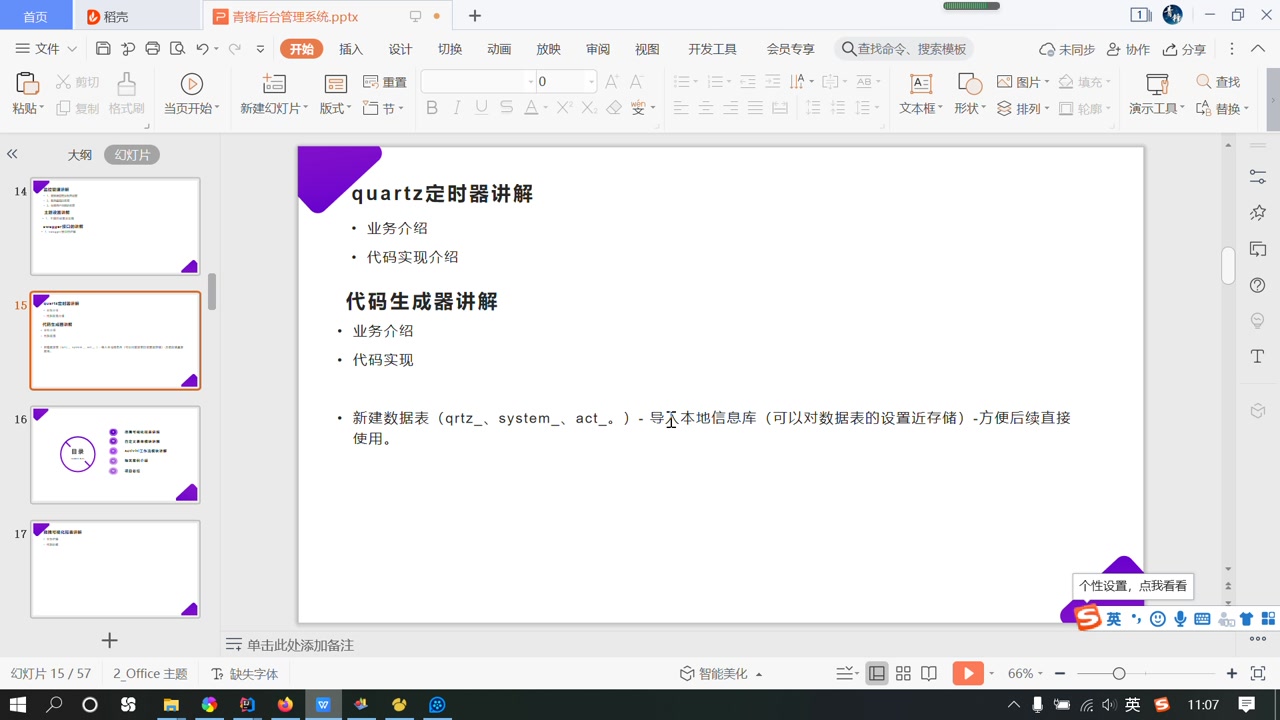The image size is (1280, 720).
Task: Click the Layout (版式) icon
Action: 335,84
